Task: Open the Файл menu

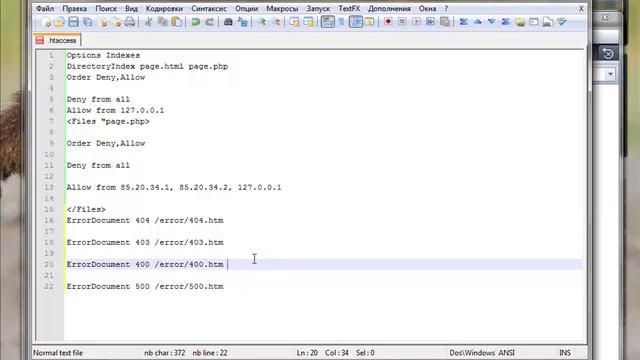Action: 45,8
